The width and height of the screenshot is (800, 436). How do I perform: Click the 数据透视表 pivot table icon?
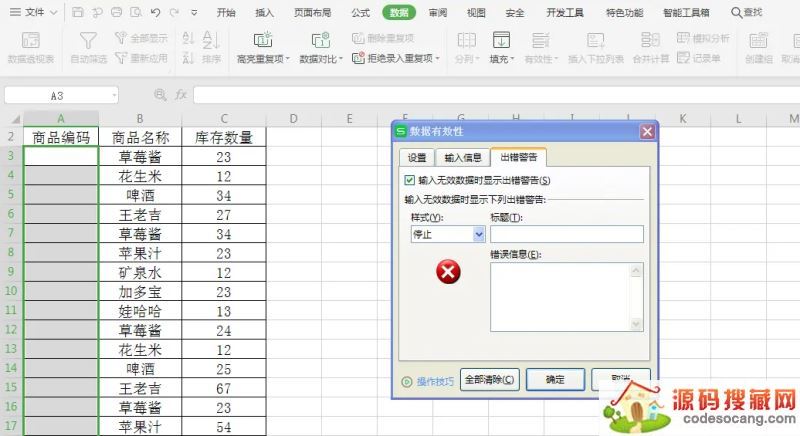point(31,40)
